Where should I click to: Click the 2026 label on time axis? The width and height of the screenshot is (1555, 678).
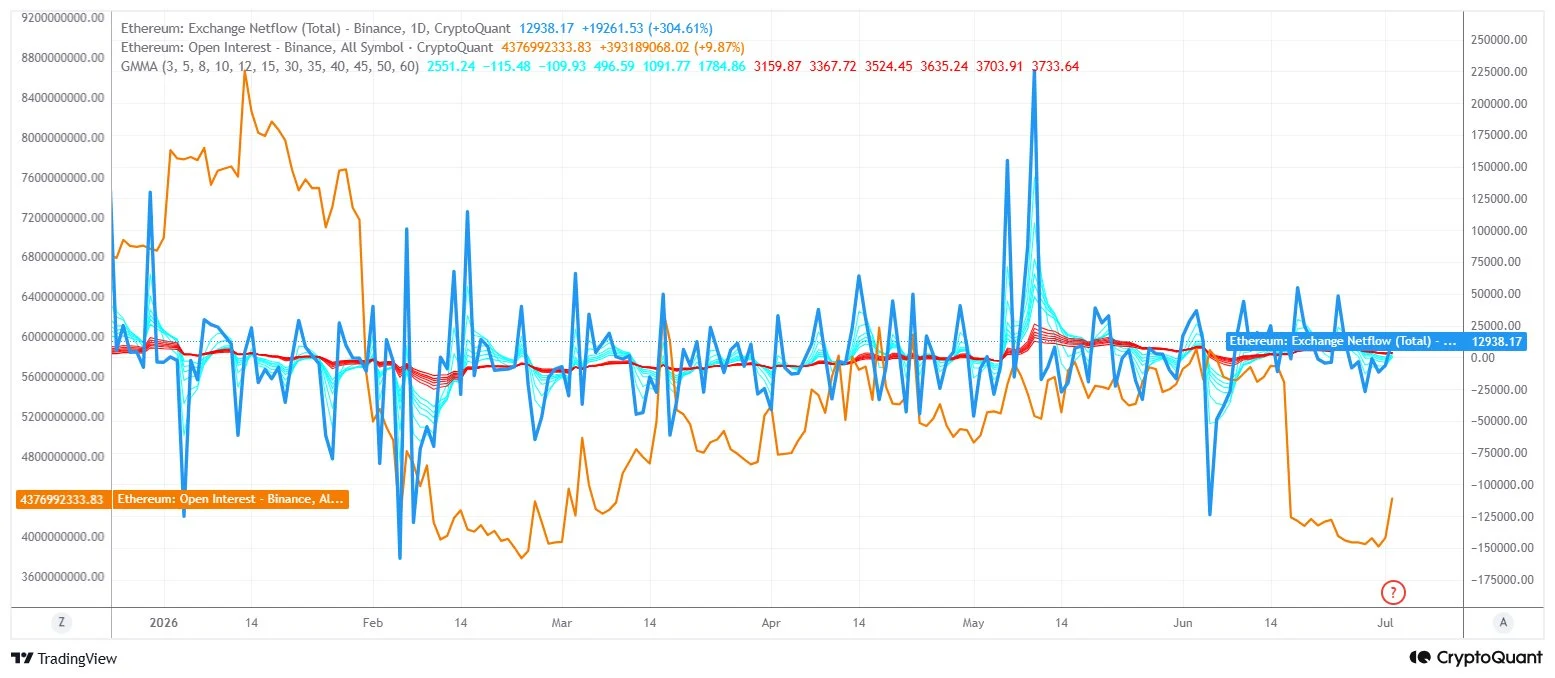coord(162,623)
